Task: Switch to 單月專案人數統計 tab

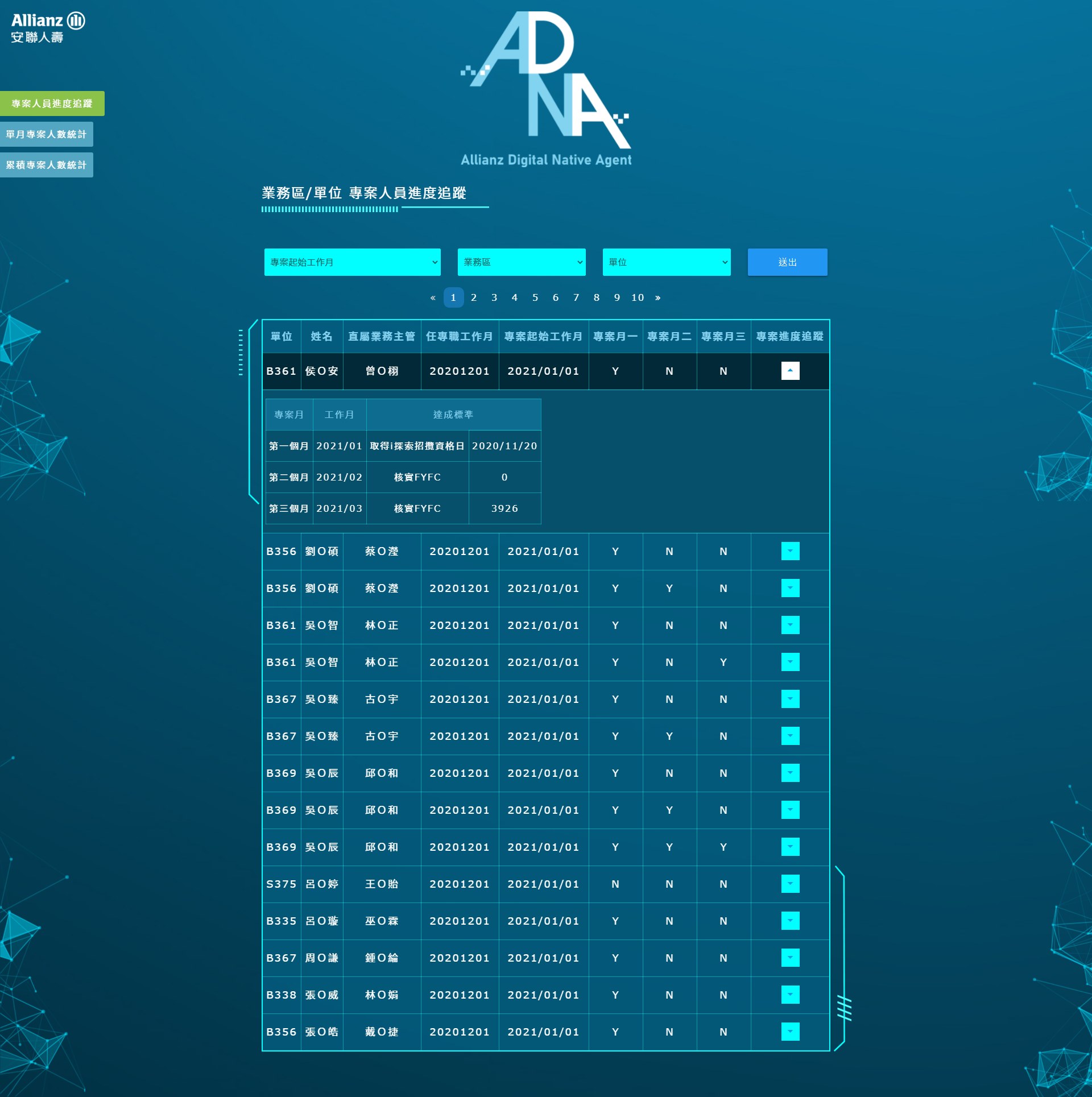Action: [x=46, y=134]
